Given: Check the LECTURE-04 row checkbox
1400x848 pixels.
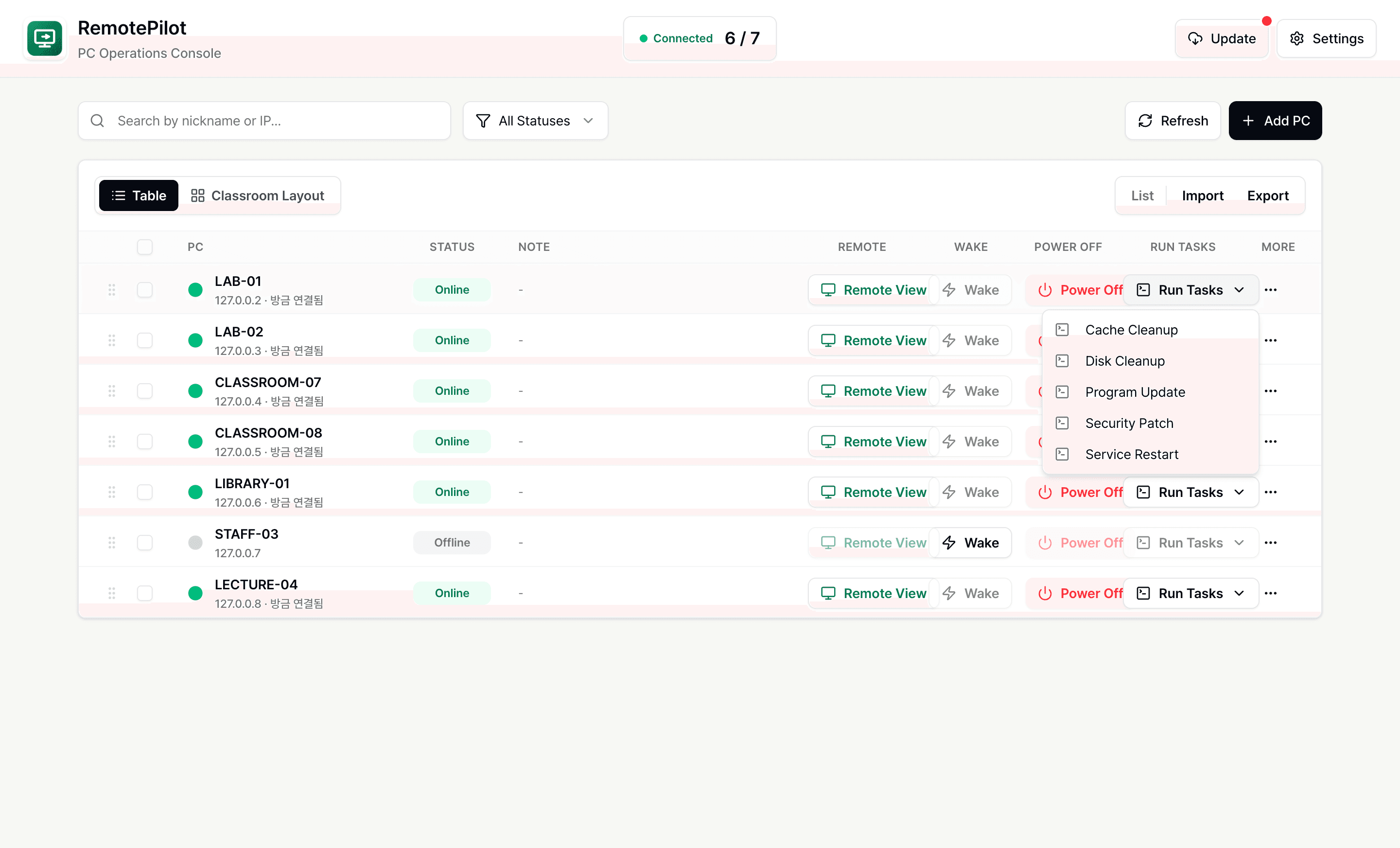Looking at the screenshot, I should click(145, 593).
